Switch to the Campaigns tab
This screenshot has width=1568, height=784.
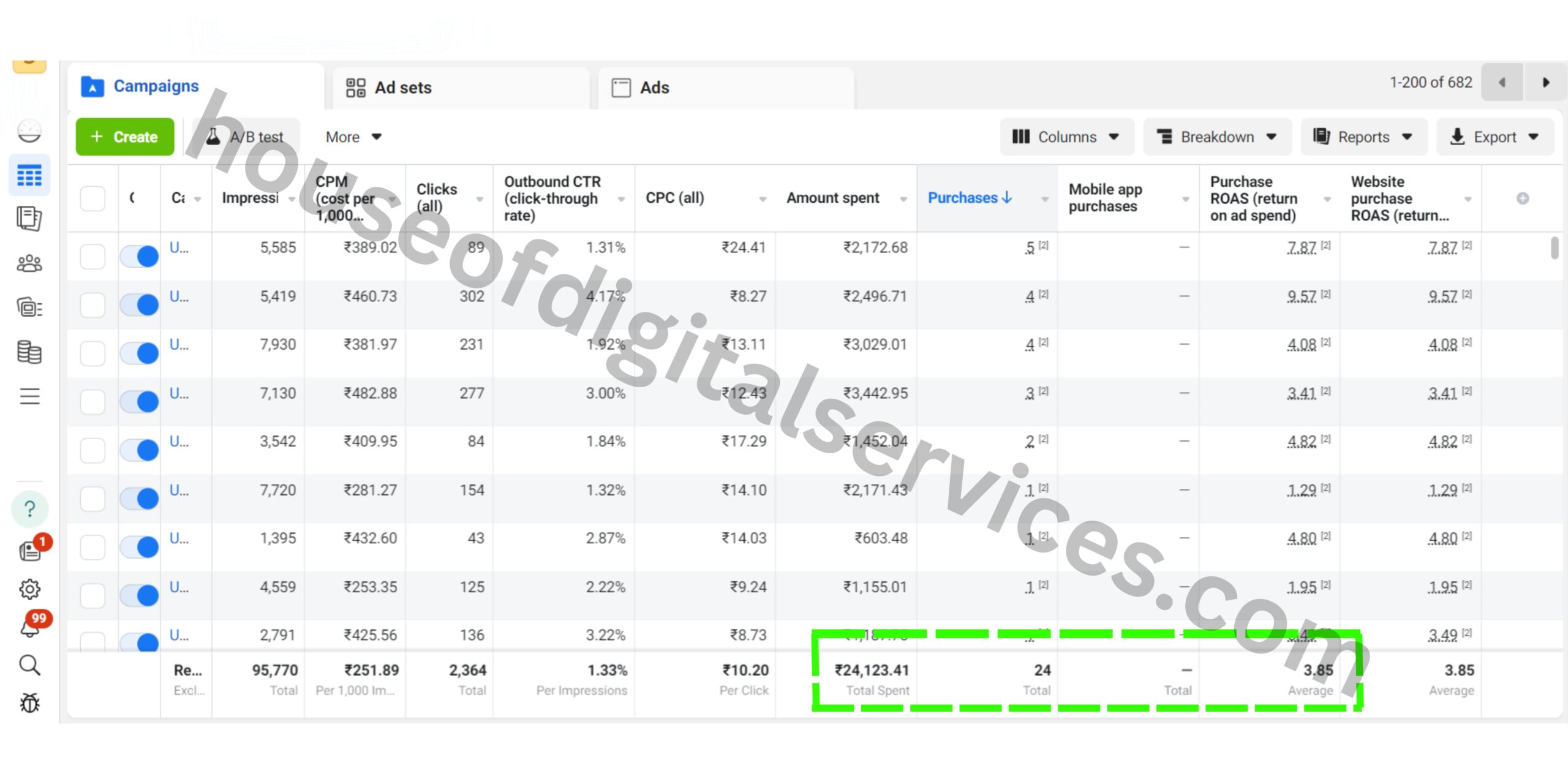click(x=196, y=86)
